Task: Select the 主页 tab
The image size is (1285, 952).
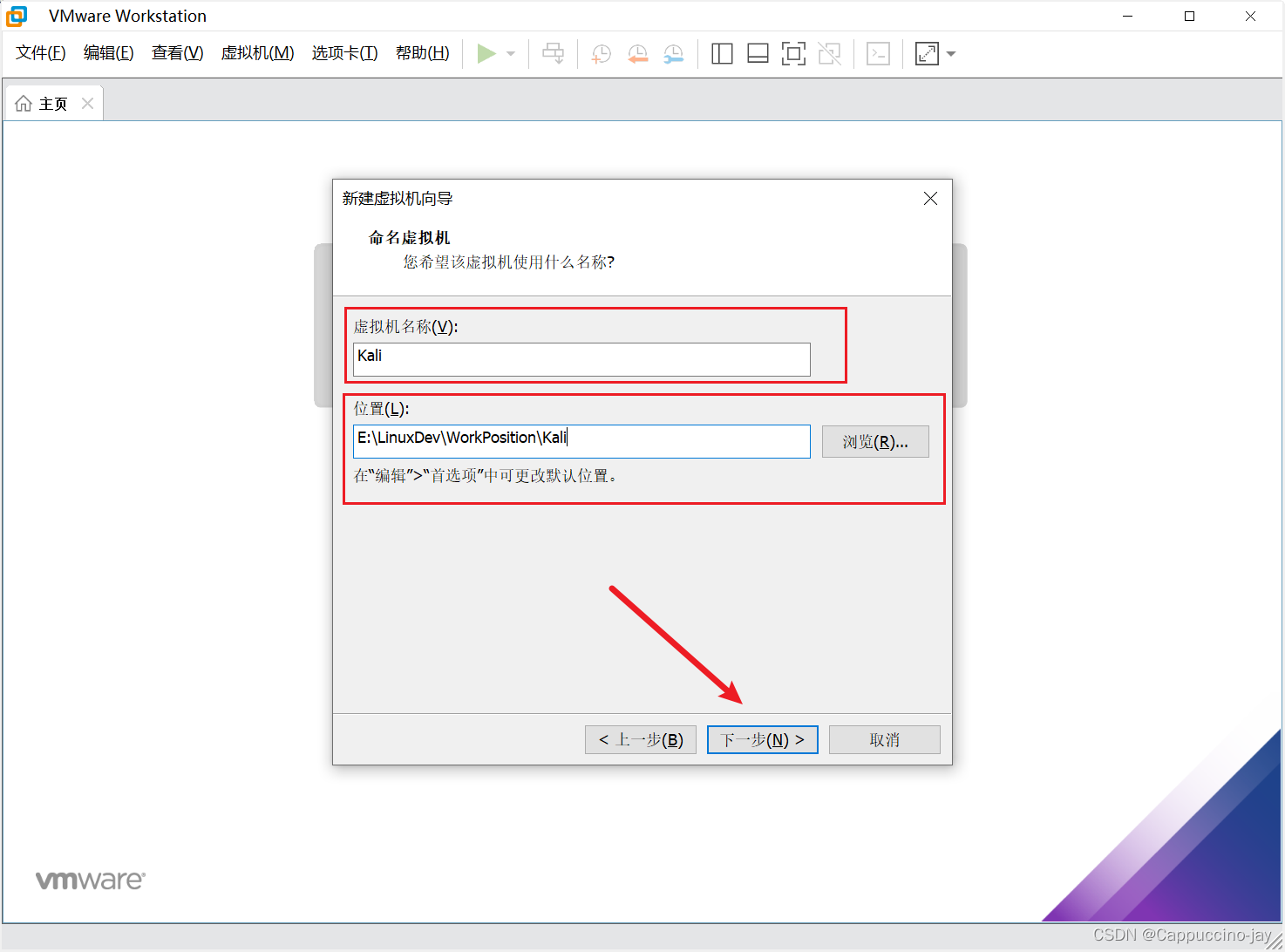Action: [53, 104]
